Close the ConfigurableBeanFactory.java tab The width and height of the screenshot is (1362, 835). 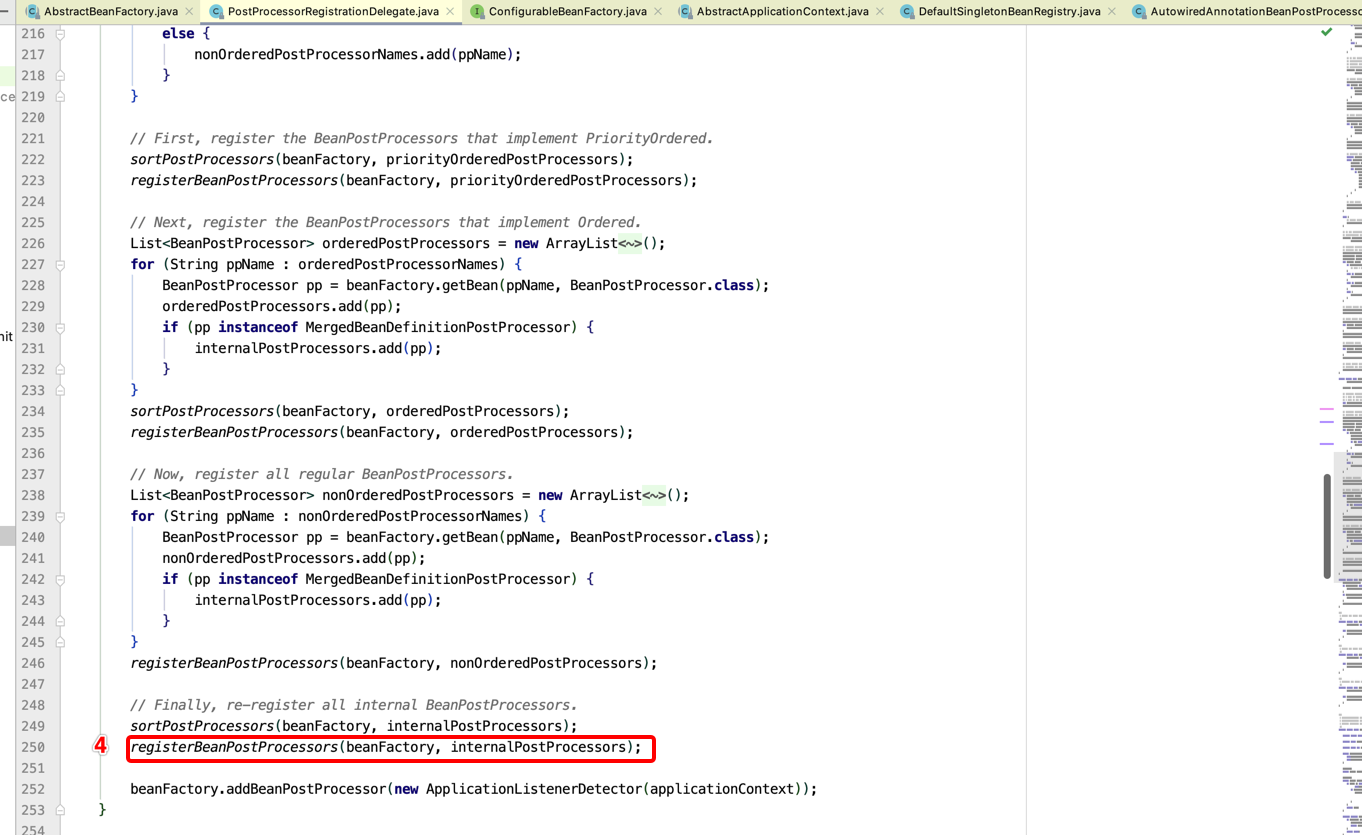[x=658, y=11]
